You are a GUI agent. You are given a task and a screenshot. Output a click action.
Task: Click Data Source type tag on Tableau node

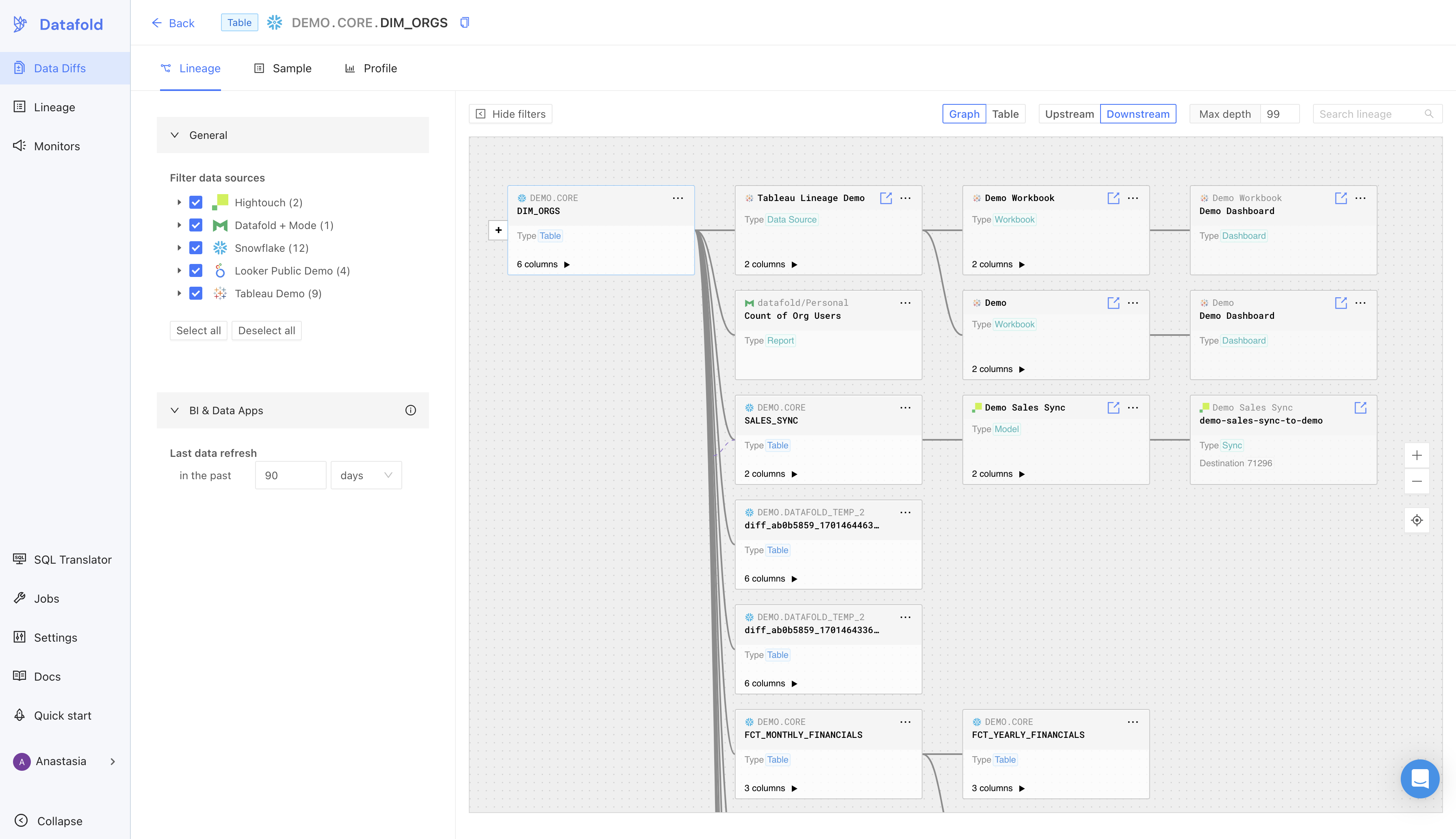coord(791,220)
